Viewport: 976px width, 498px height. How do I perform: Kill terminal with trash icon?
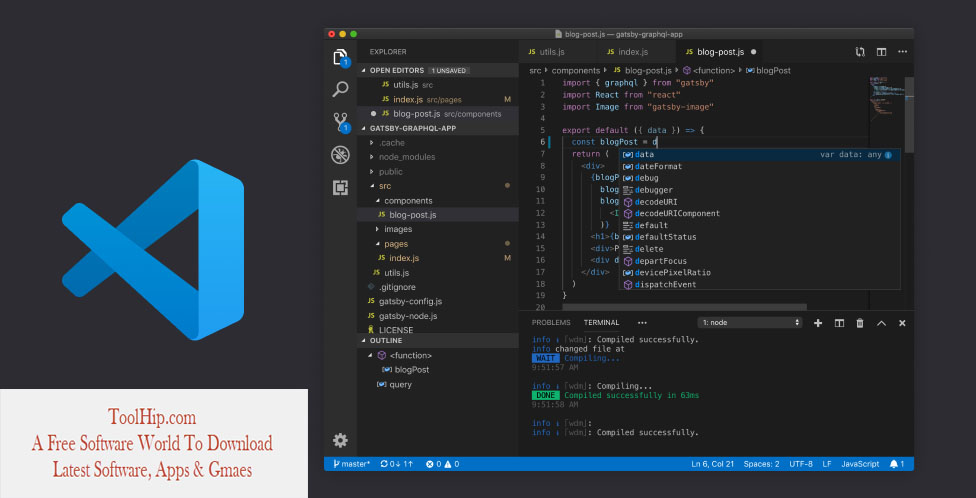[860, 323]
